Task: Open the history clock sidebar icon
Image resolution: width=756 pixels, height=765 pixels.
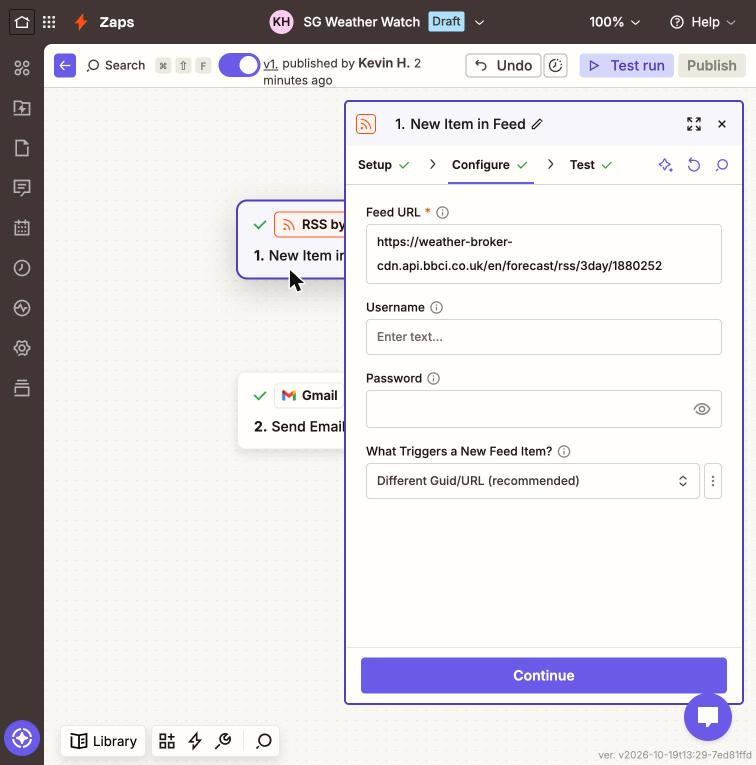Action: pyautogui.click(x=22, y=268)
